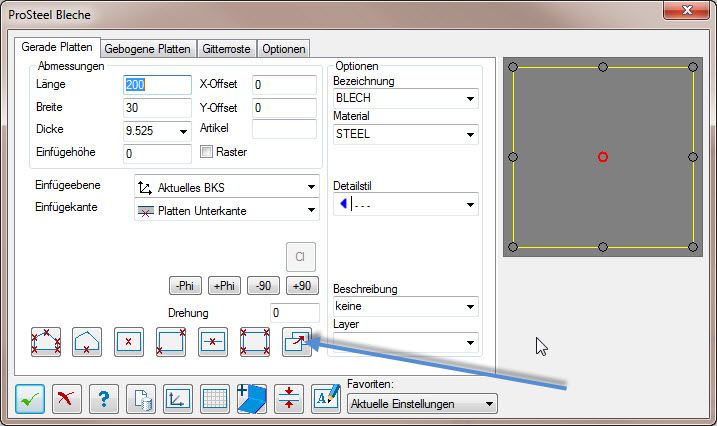Open the Material STEEL dropdown
The width and height of the screenshot is (717, 426).
point(470,135)
